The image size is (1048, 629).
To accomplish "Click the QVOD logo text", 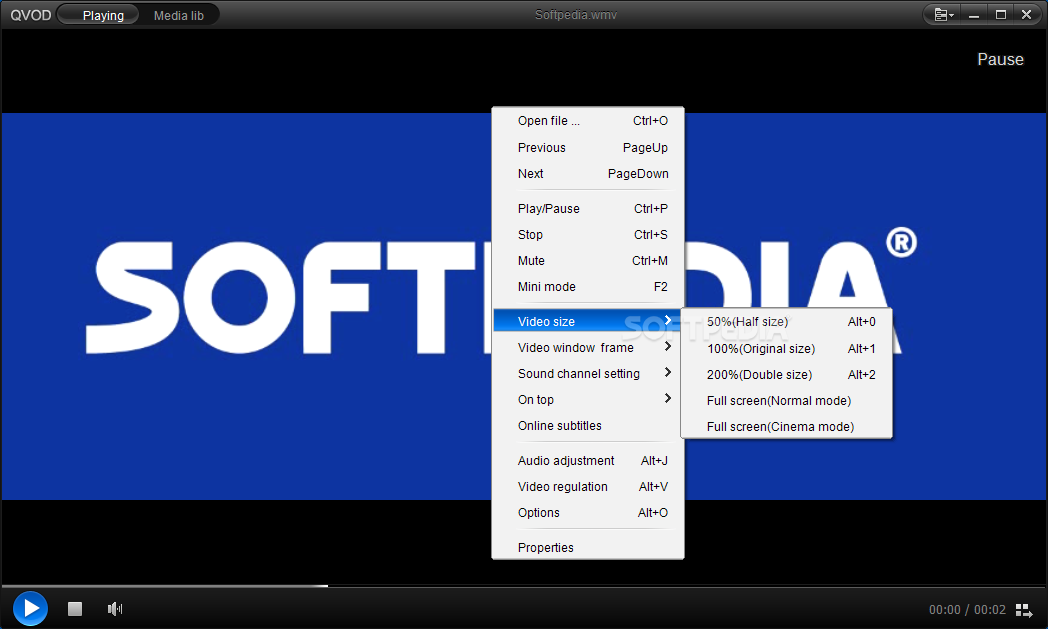I will 30,15.
